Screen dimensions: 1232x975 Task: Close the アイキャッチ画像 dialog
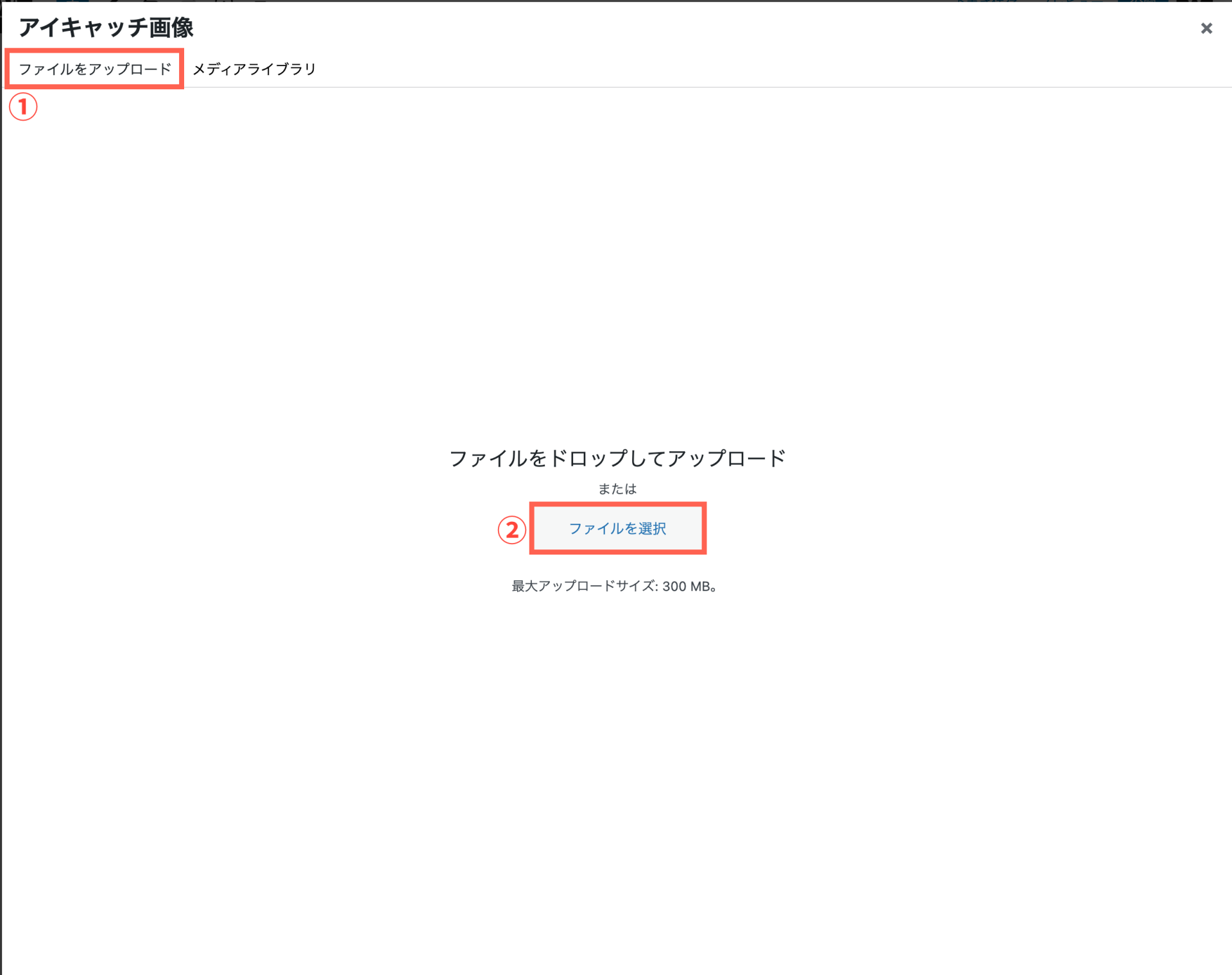(1206, 28)
